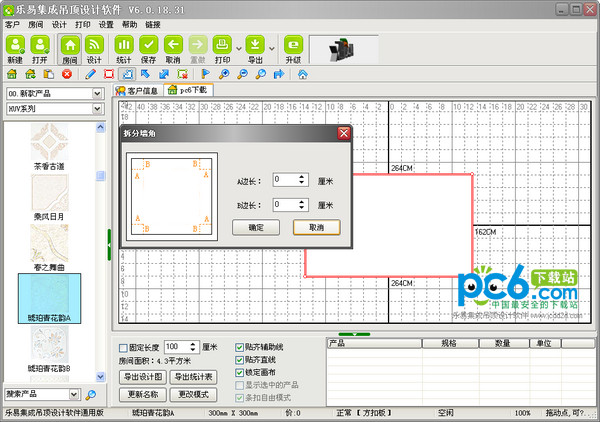Enable the 固定长度 checkbox
The height and width of the screenshot is (422, 600).
(x=123, y=347)
